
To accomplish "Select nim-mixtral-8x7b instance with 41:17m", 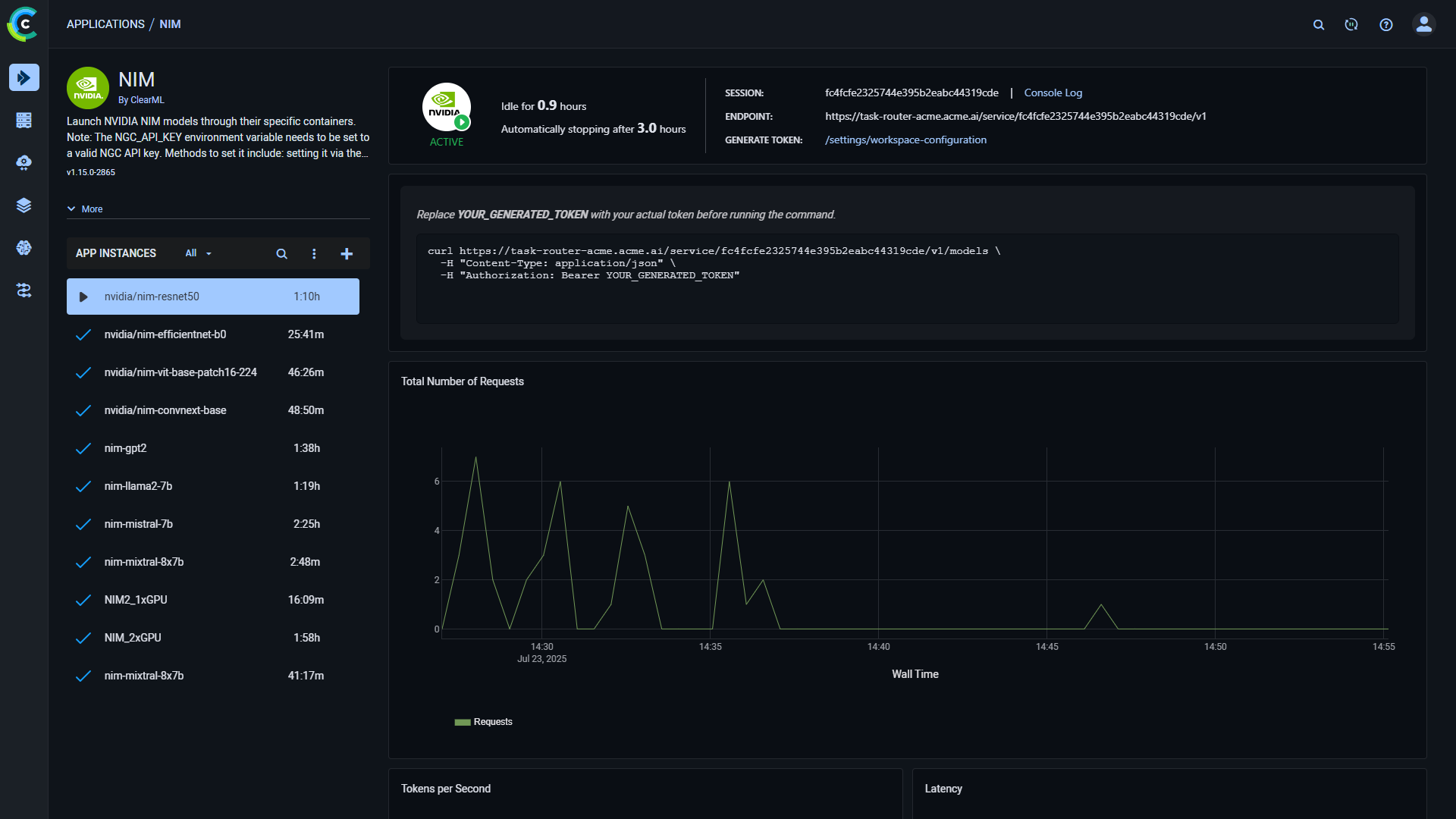I will (x=213, y=676).
